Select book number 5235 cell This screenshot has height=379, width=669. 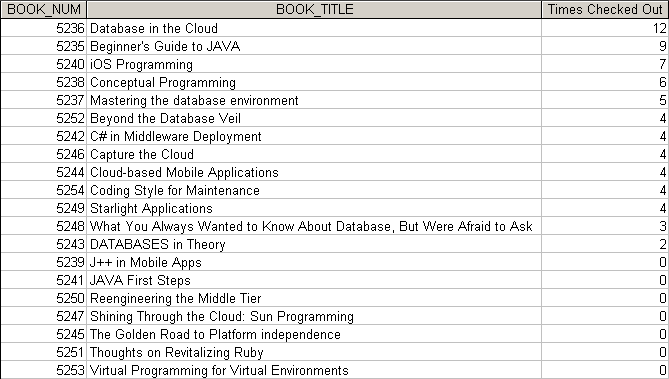44,46
